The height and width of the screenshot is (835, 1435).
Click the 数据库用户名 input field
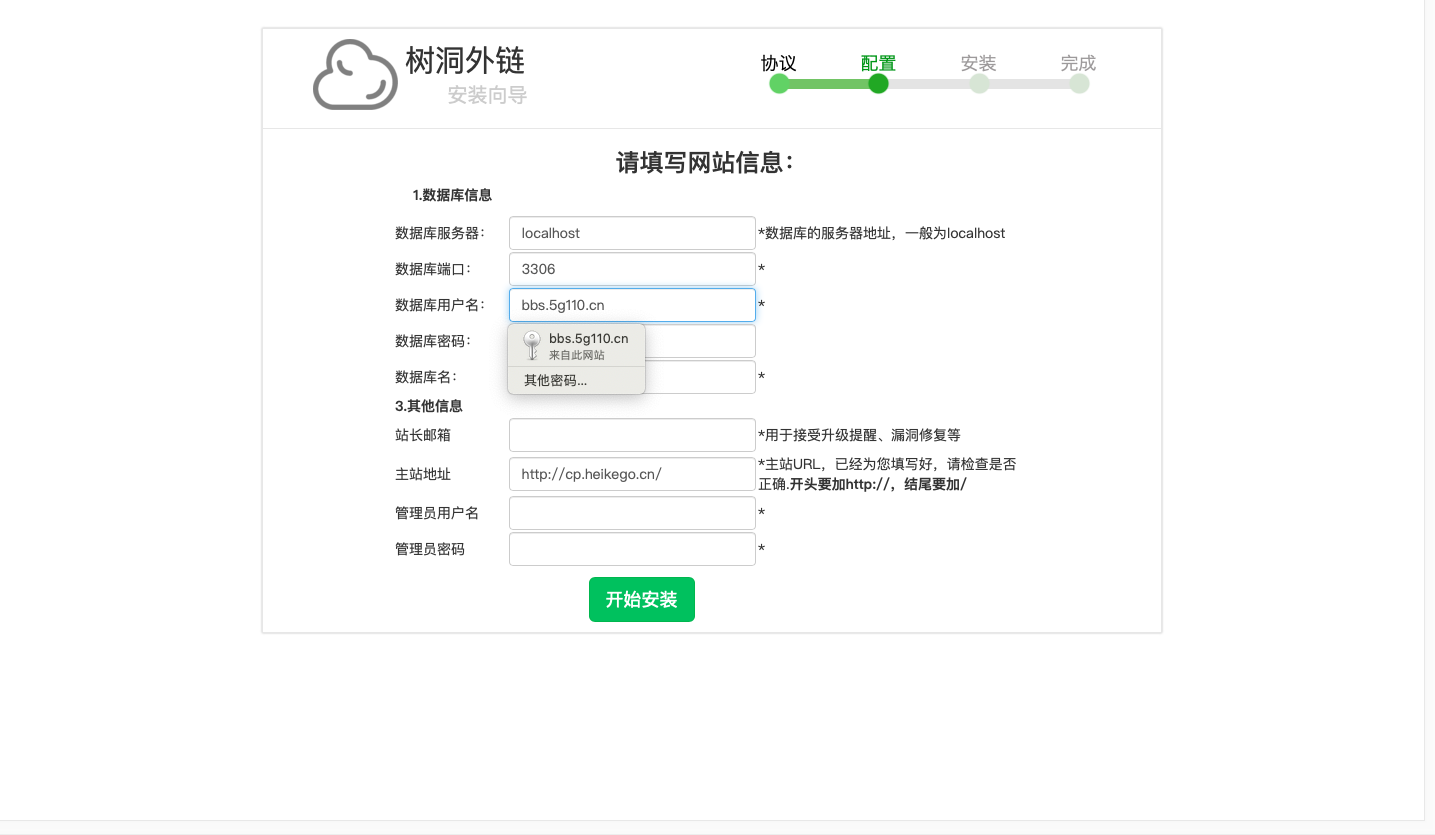pos(632,305)
